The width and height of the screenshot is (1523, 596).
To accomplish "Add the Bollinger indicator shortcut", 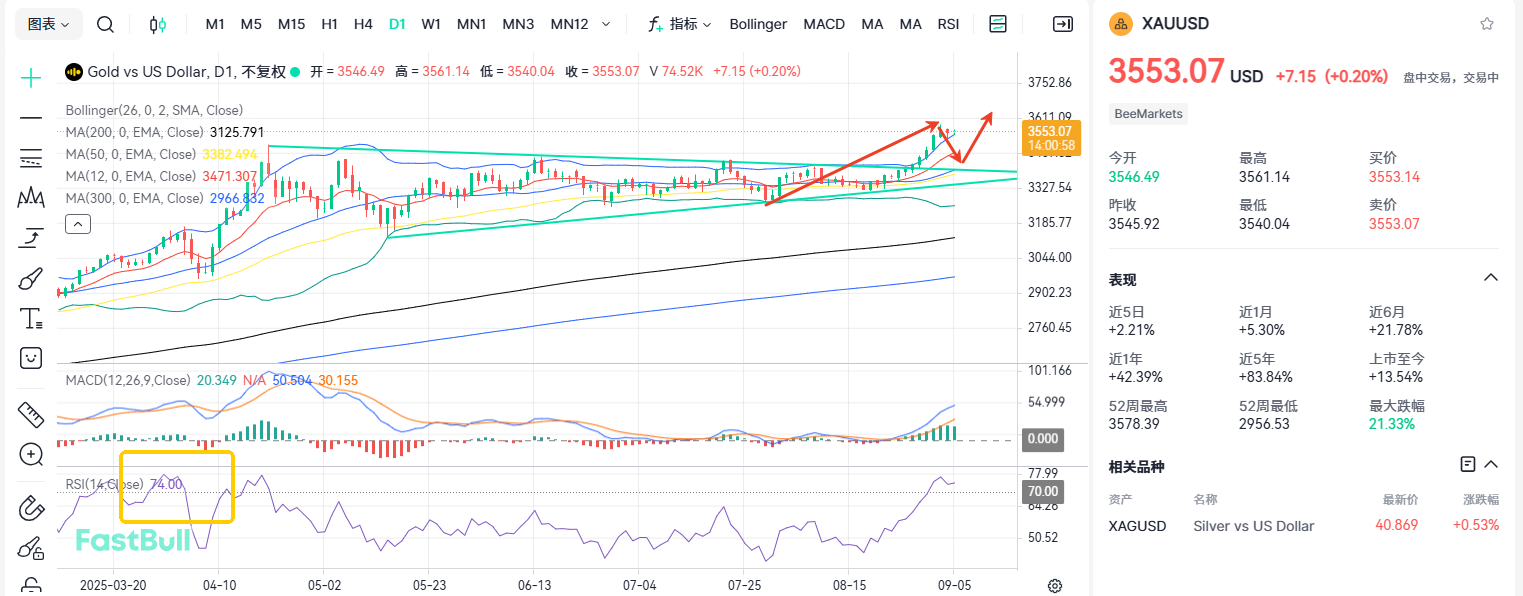I will (758, 24).
